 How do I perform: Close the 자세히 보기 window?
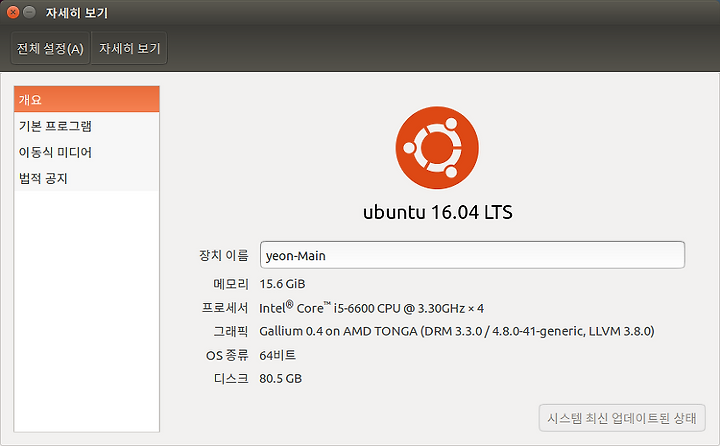[13, 12]
